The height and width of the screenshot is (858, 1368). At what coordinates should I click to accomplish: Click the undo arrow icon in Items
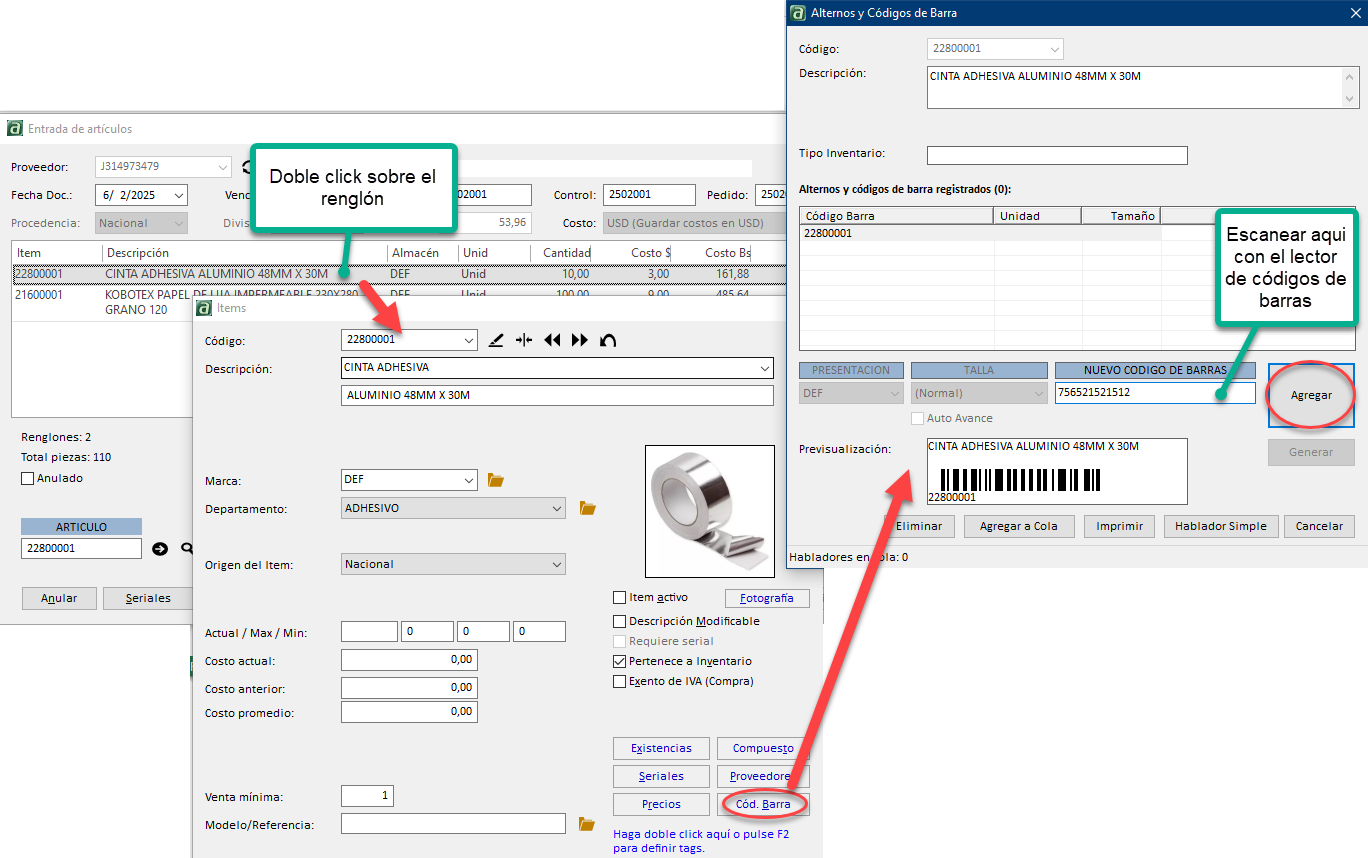click(x=607, y=340)
